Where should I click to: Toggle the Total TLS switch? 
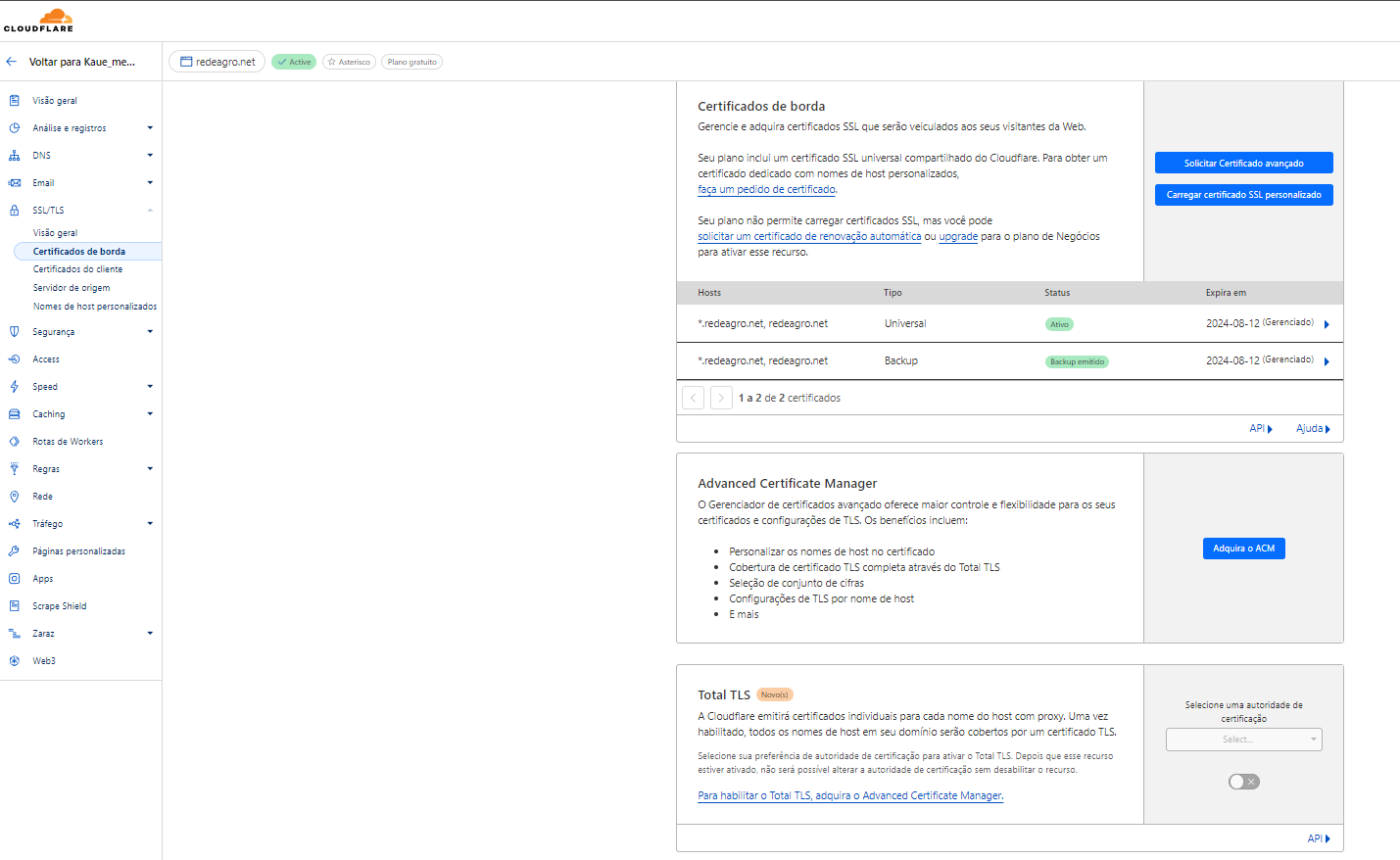(1244, 782)
